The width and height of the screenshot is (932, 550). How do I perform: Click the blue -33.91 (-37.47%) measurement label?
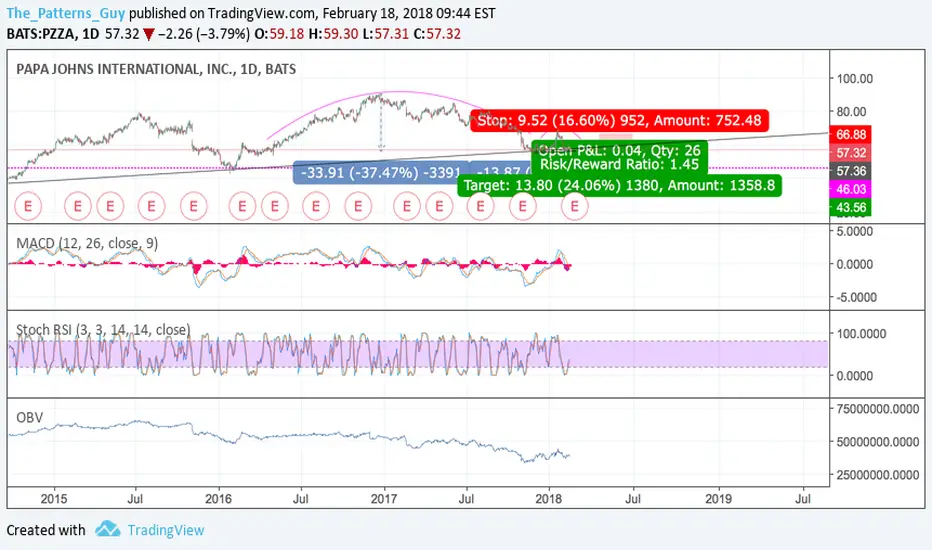(380, 173)
